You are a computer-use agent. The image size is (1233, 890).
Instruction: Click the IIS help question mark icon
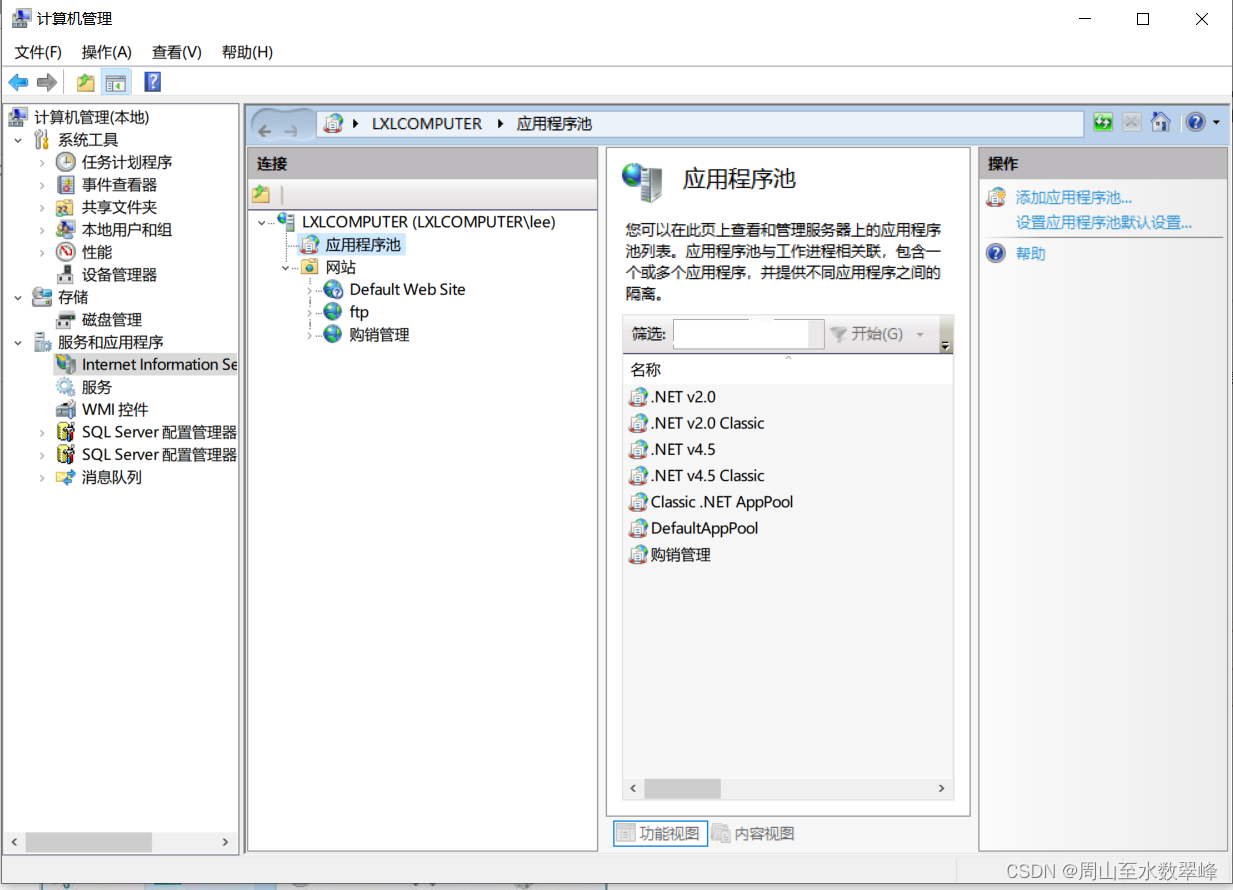click(x=1195, y=122)
